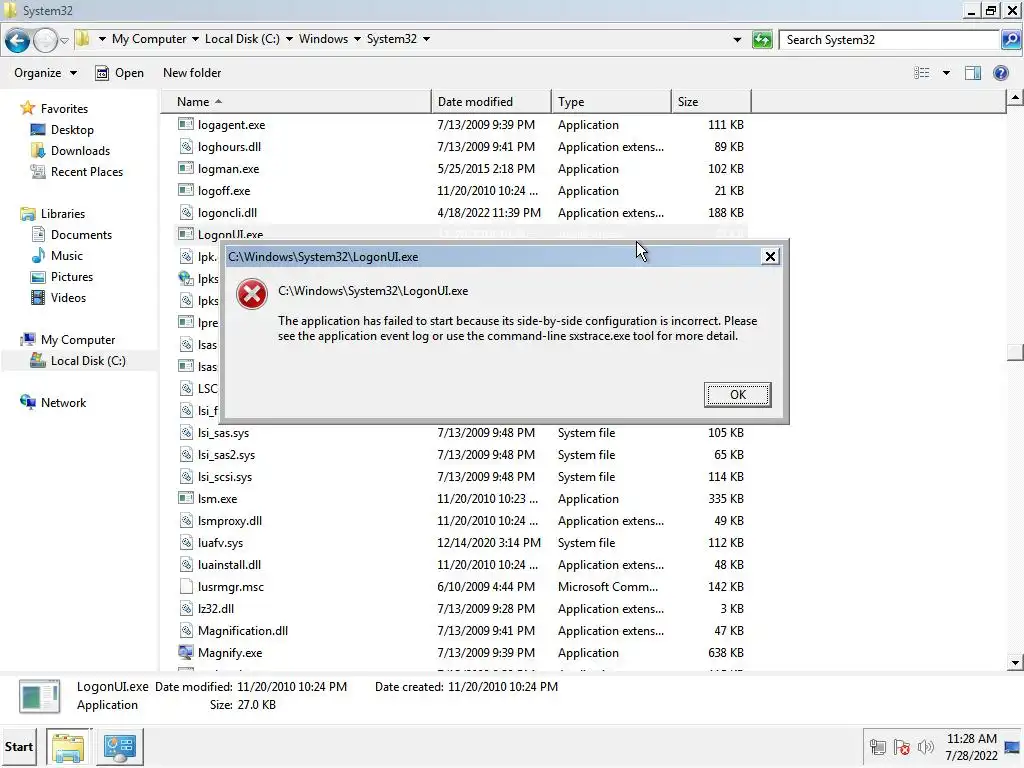Click the file list scroll up arrow
This screenshot has height=768, width=1024.
click(x=1015, y=99)
